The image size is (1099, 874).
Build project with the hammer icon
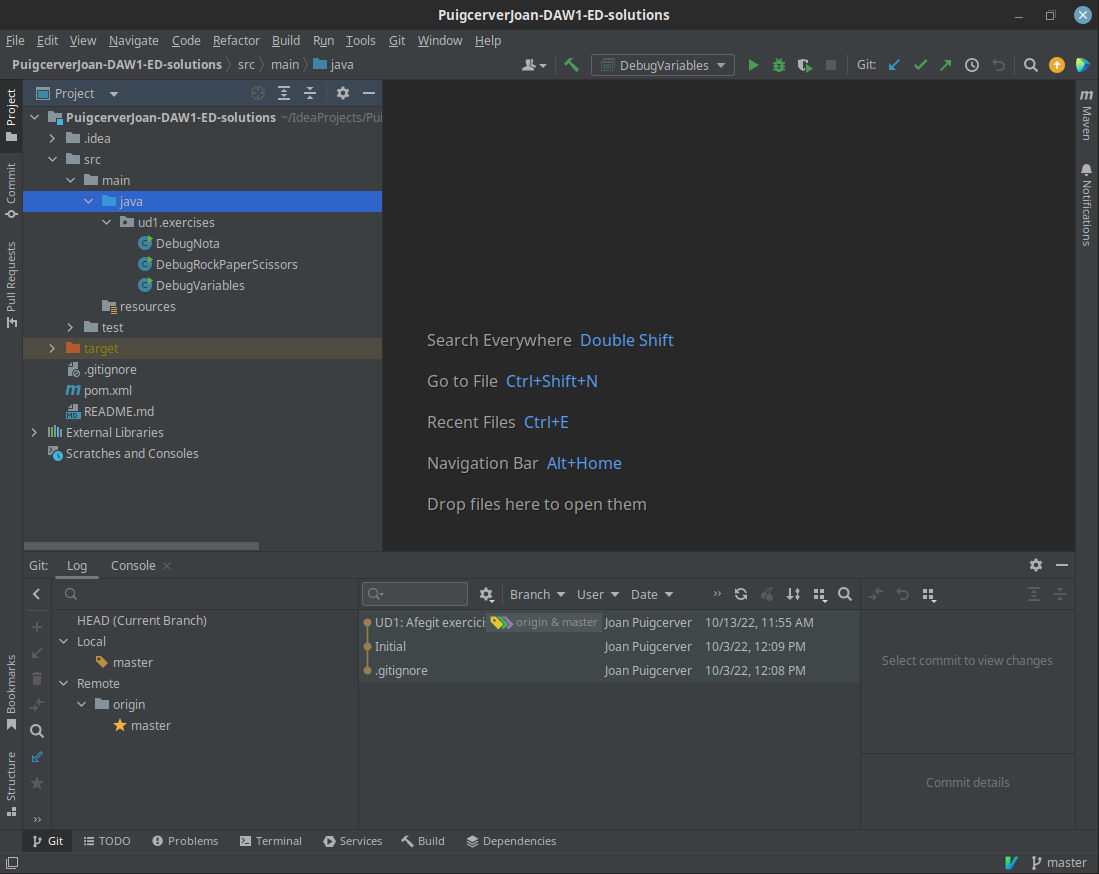click(x=571, y=65)
